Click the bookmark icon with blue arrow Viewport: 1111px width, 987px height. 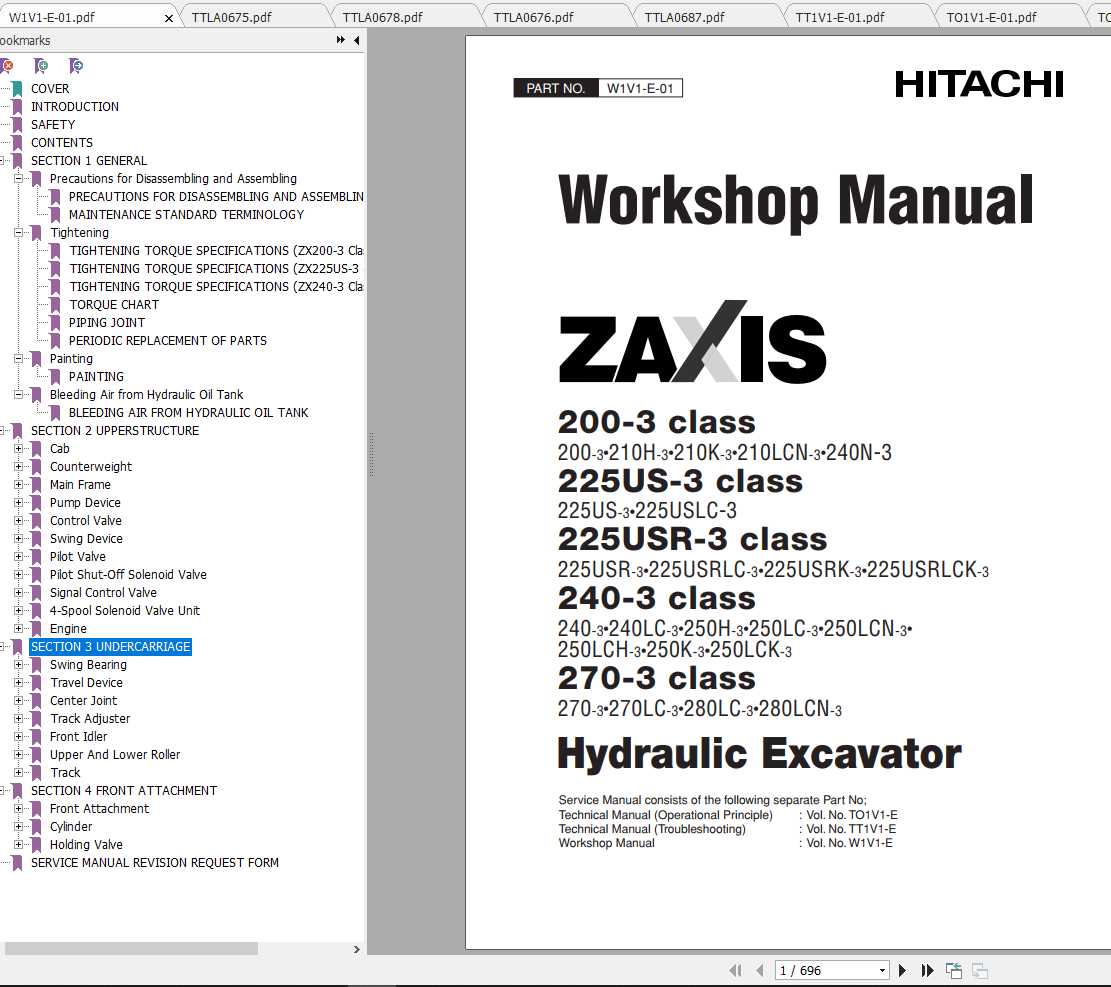click(76, 66)
